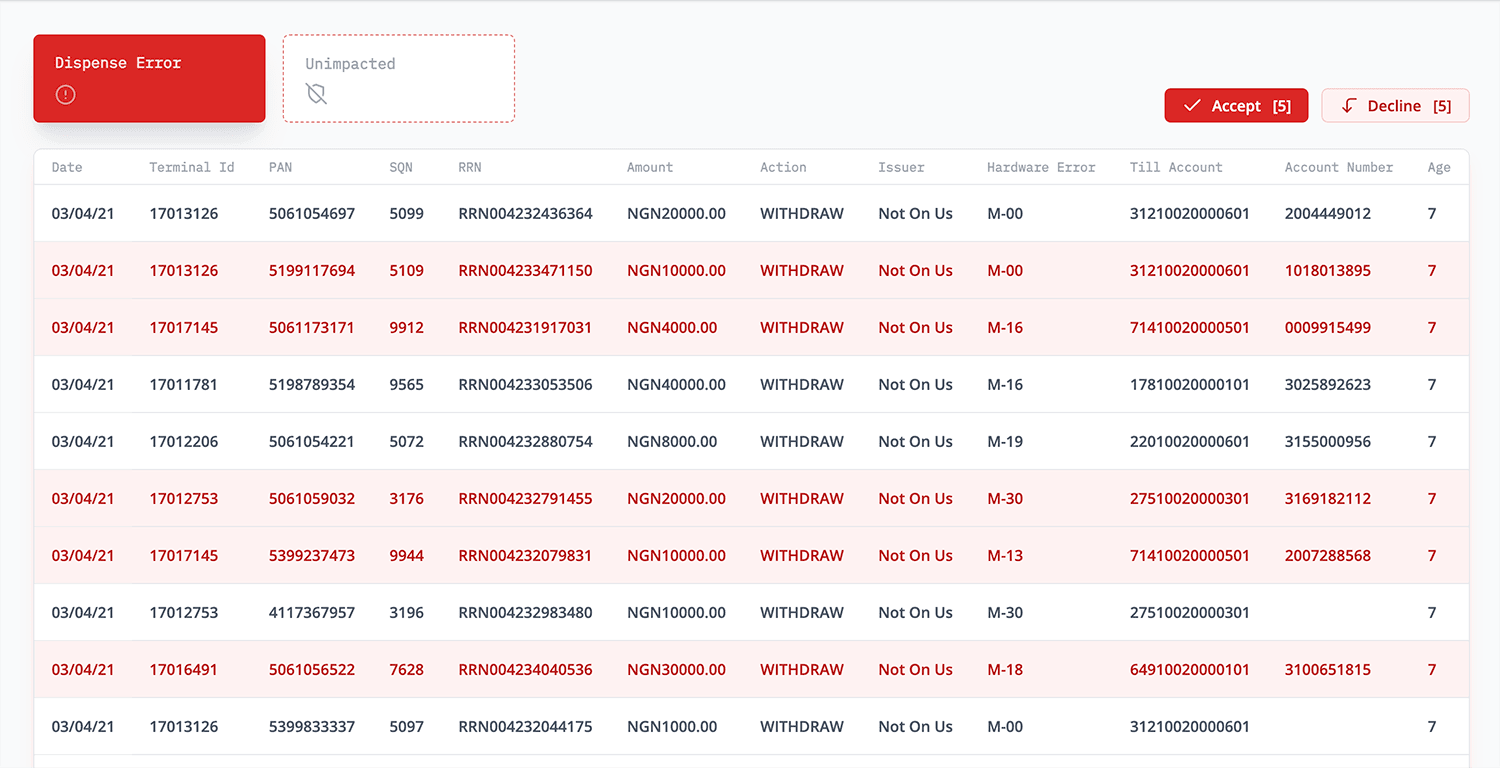Viewport: 1500px width, 768px height.
Task: Select row with RRN004232436364
Action: (751, 213)
